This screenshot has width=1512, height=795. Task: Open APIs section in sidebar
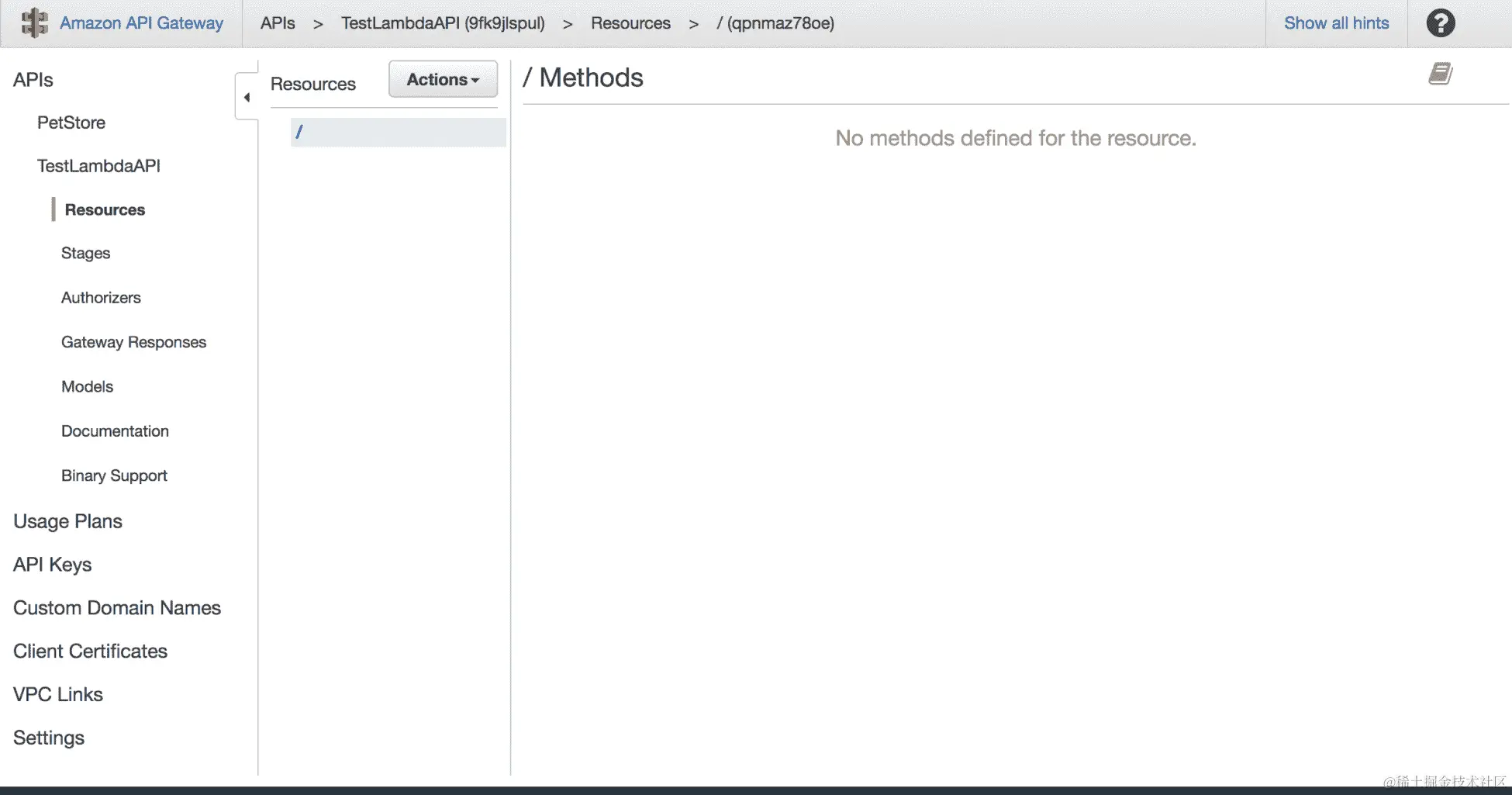pos(33,80)
